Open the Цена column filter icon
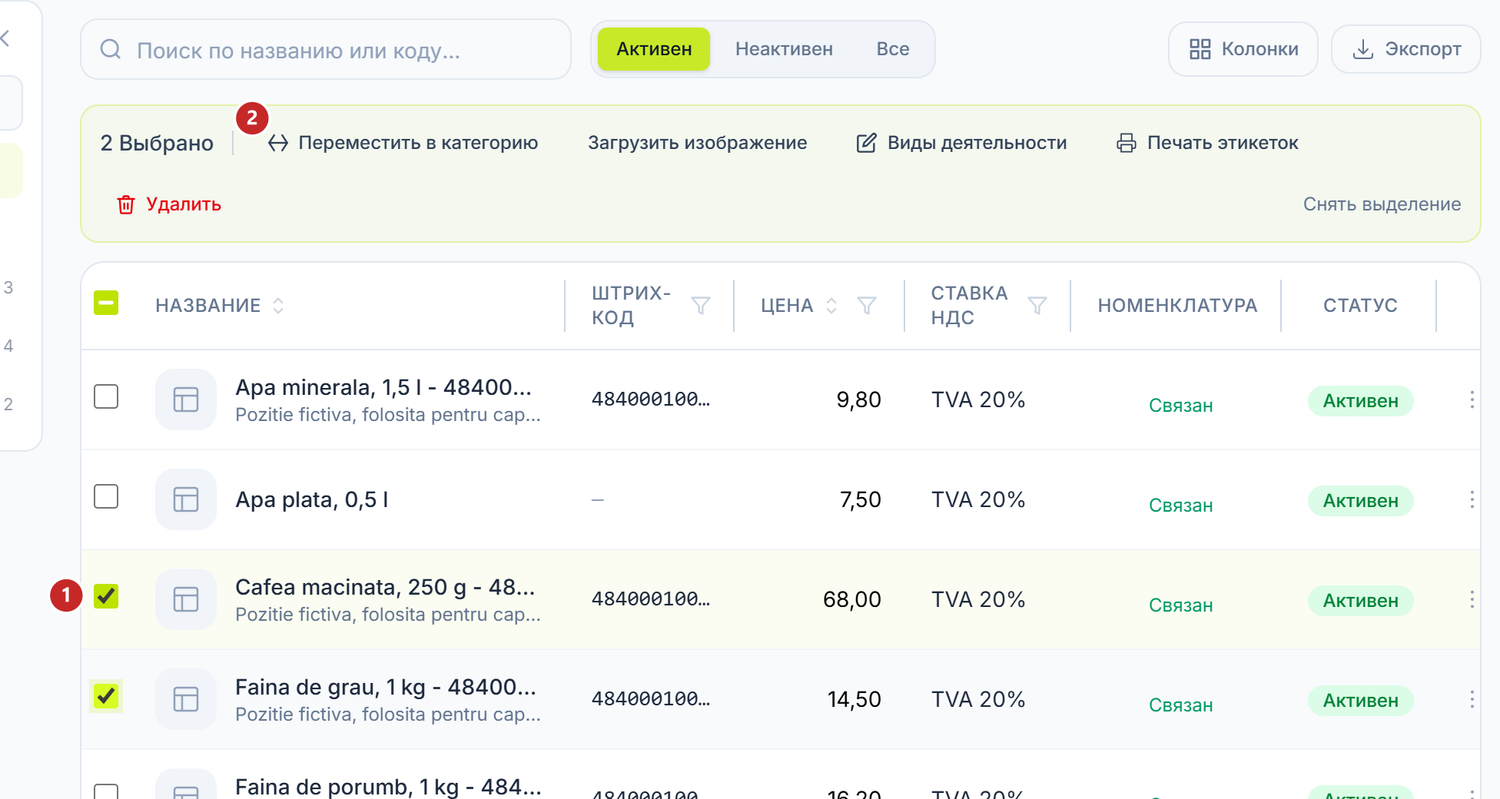The width and height of the screenshot is (1500, 799). coord(867,305)
